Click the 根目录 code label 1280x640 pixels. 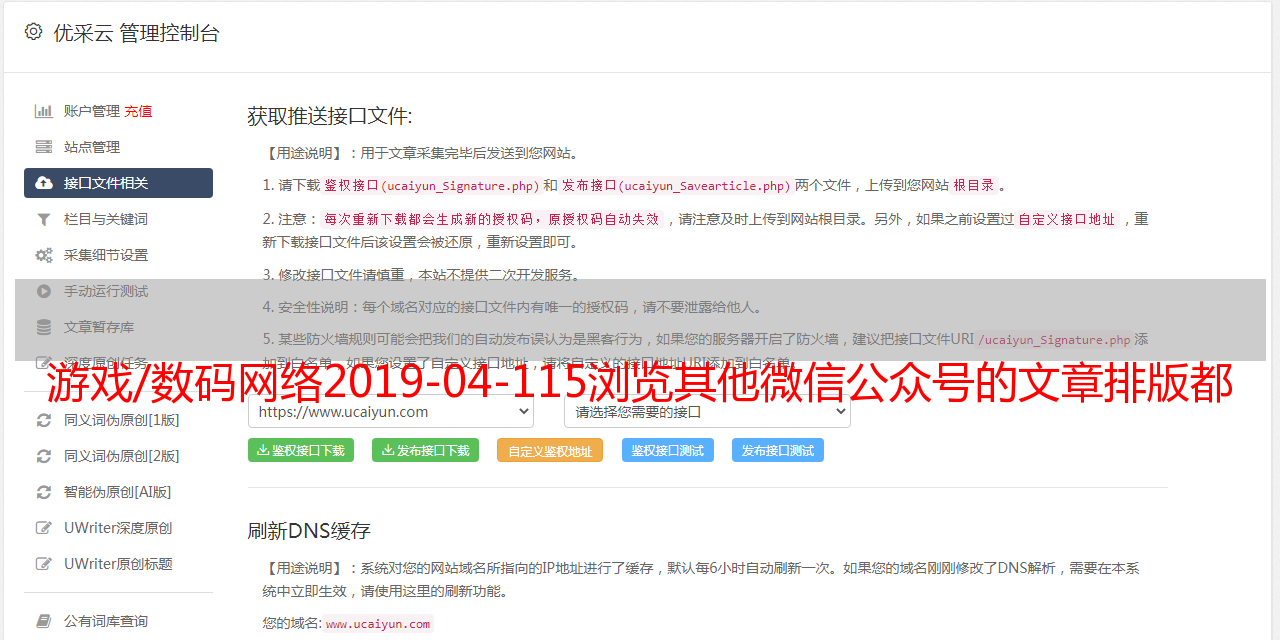(x=974, y=185)
